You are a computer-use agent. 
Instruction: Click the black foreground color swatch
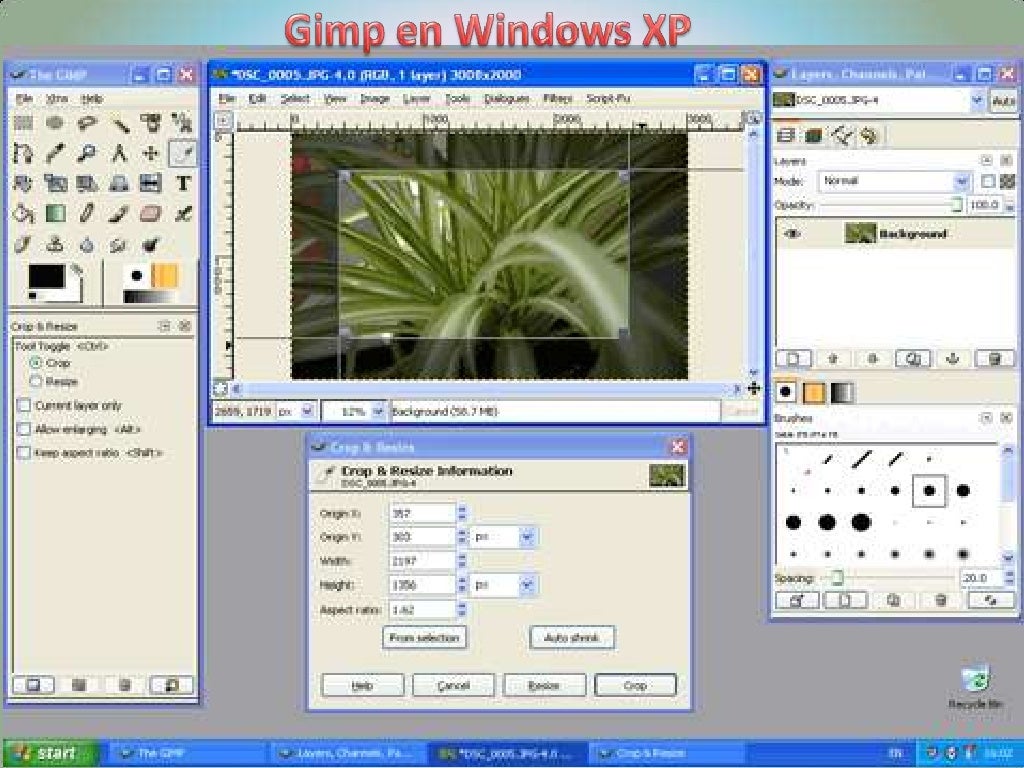click(46, 276)
